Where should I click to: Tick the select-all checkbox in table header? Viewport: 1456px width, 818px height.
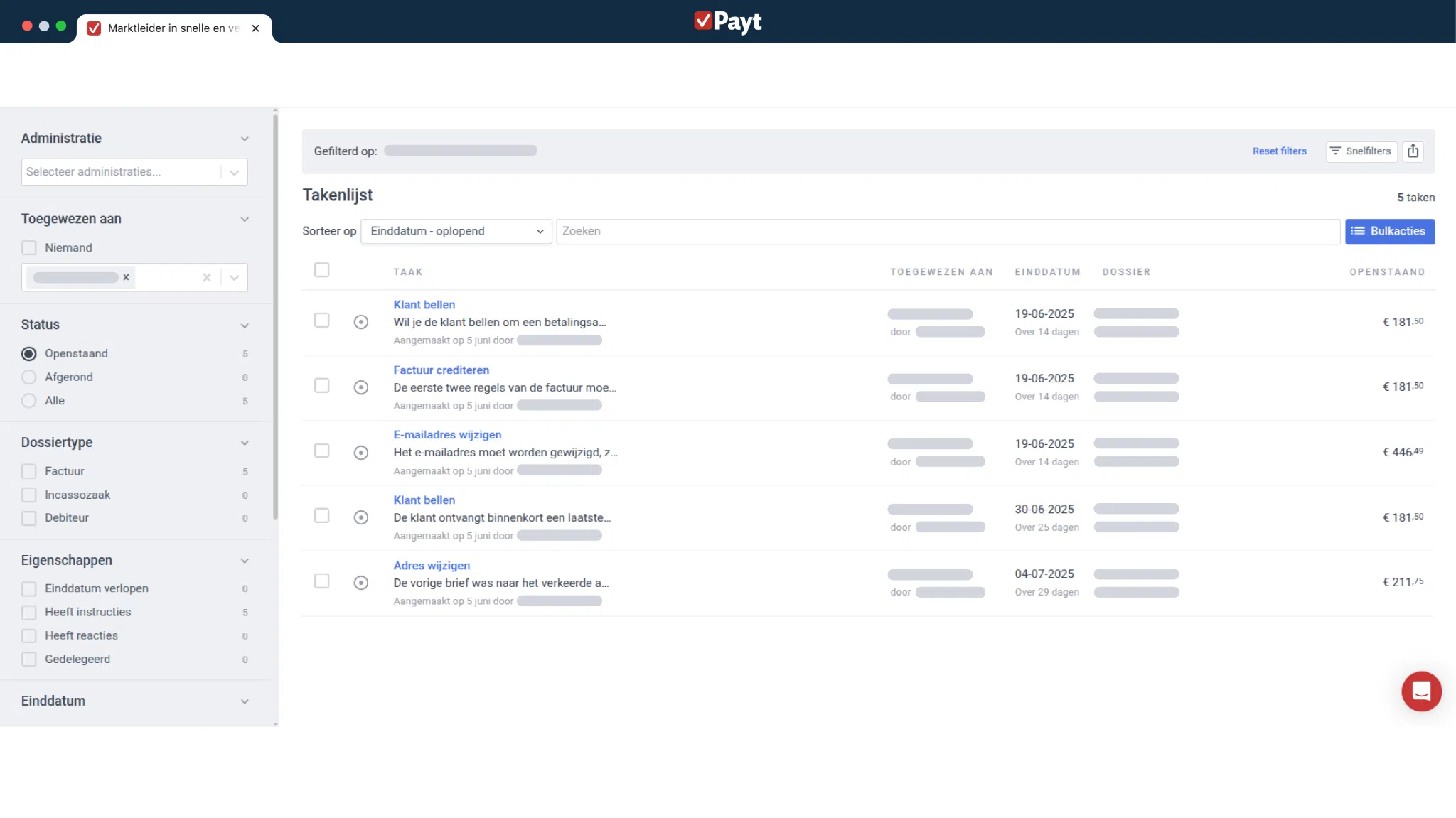tap(322, 270)
